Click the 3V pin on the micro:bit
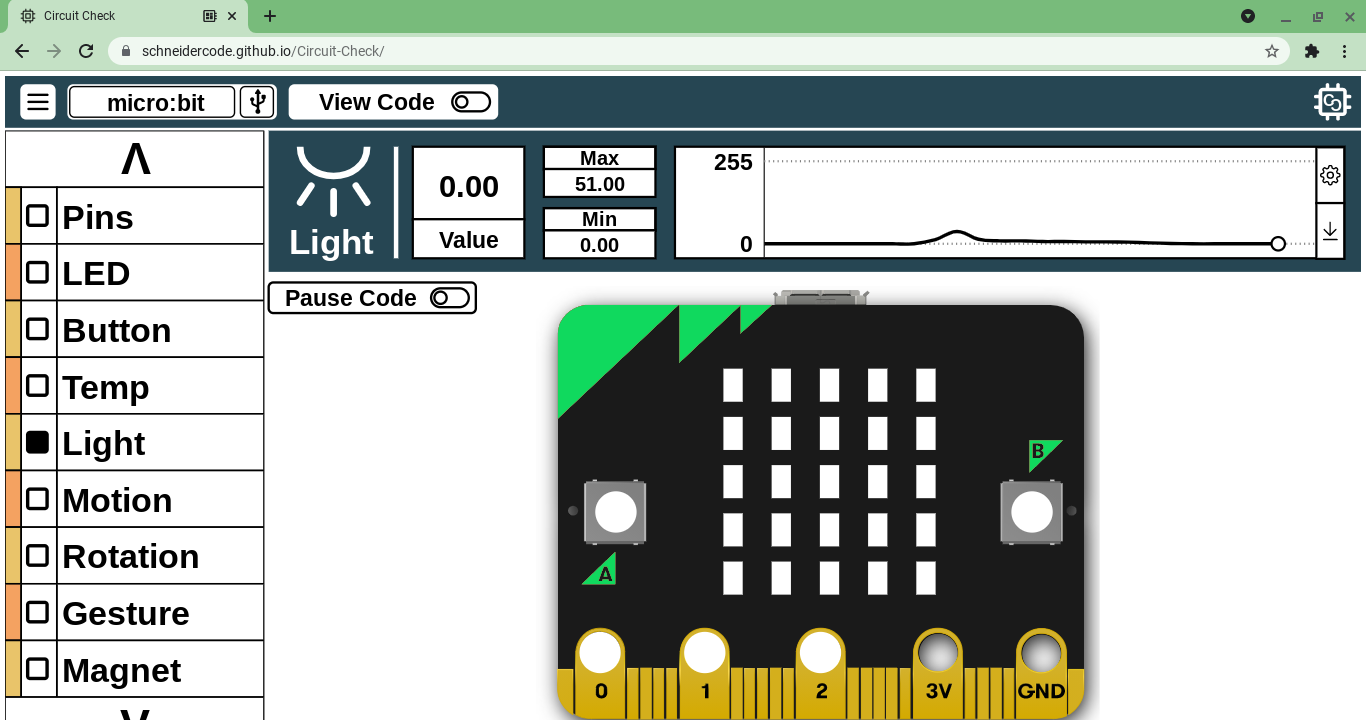 (938, 654)
